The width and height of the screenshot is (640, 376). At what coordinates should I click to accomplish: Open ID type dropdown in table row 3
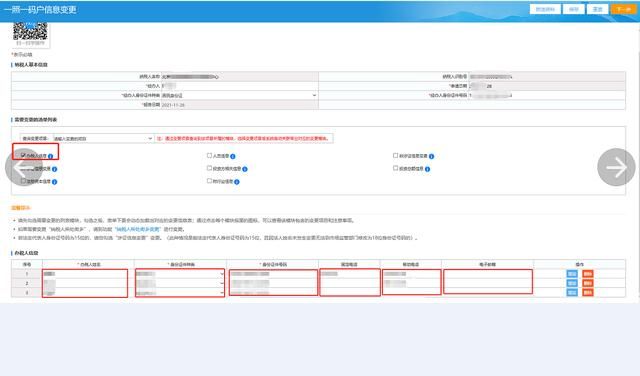tap(180, 293)
